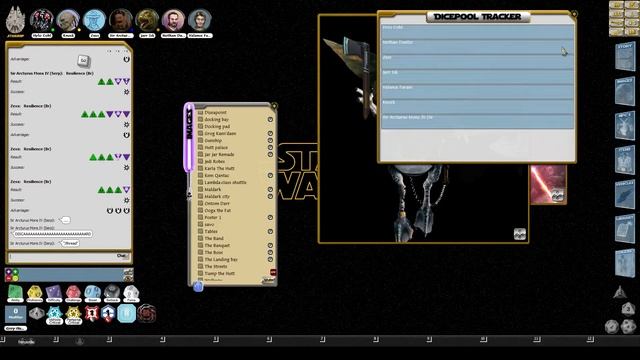Click the grey die beside Modifier box

(x=36, y=314)
